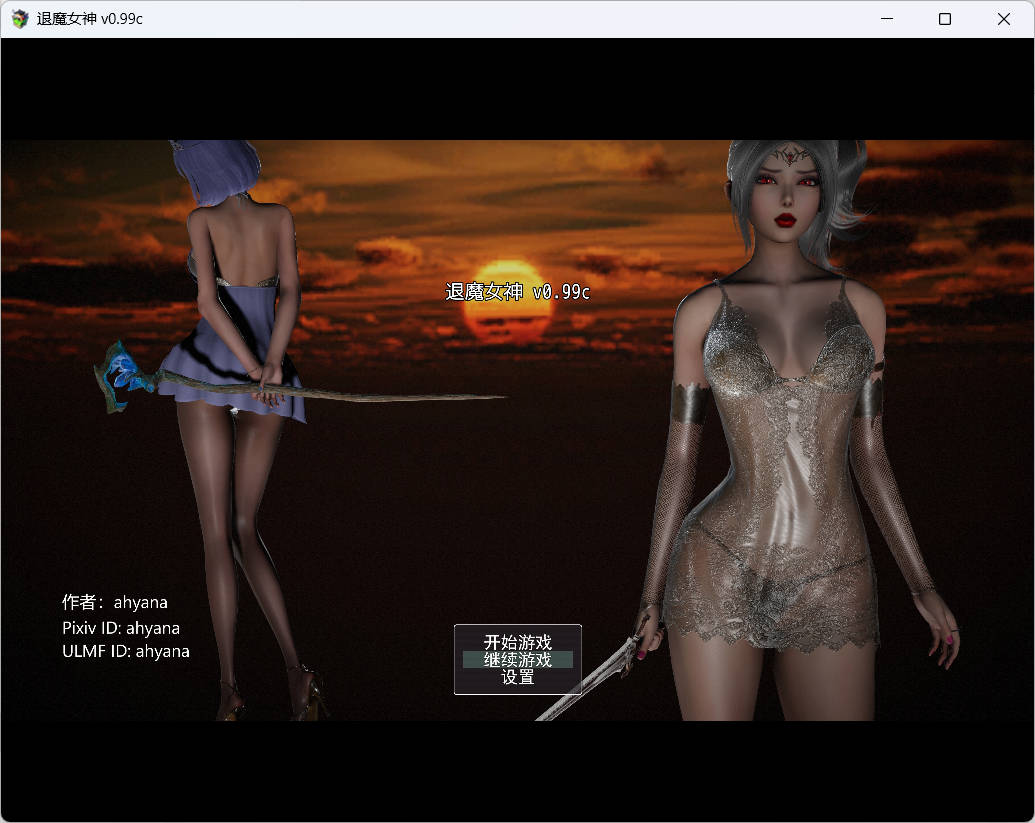Click the Pixiv ID: ahyana text

120,628
